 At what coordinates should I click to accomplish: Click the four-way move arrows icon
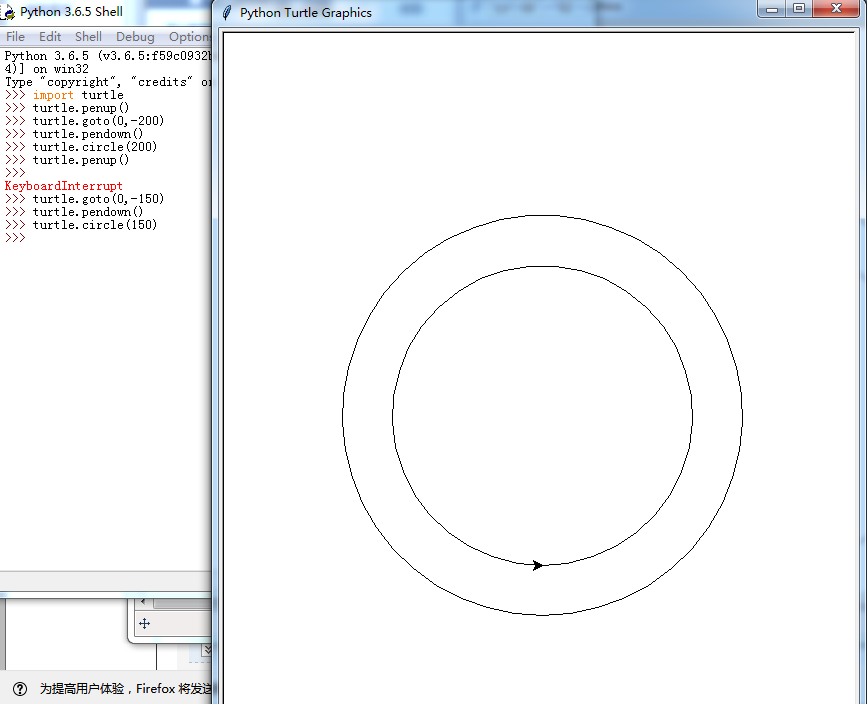point(144,623)
